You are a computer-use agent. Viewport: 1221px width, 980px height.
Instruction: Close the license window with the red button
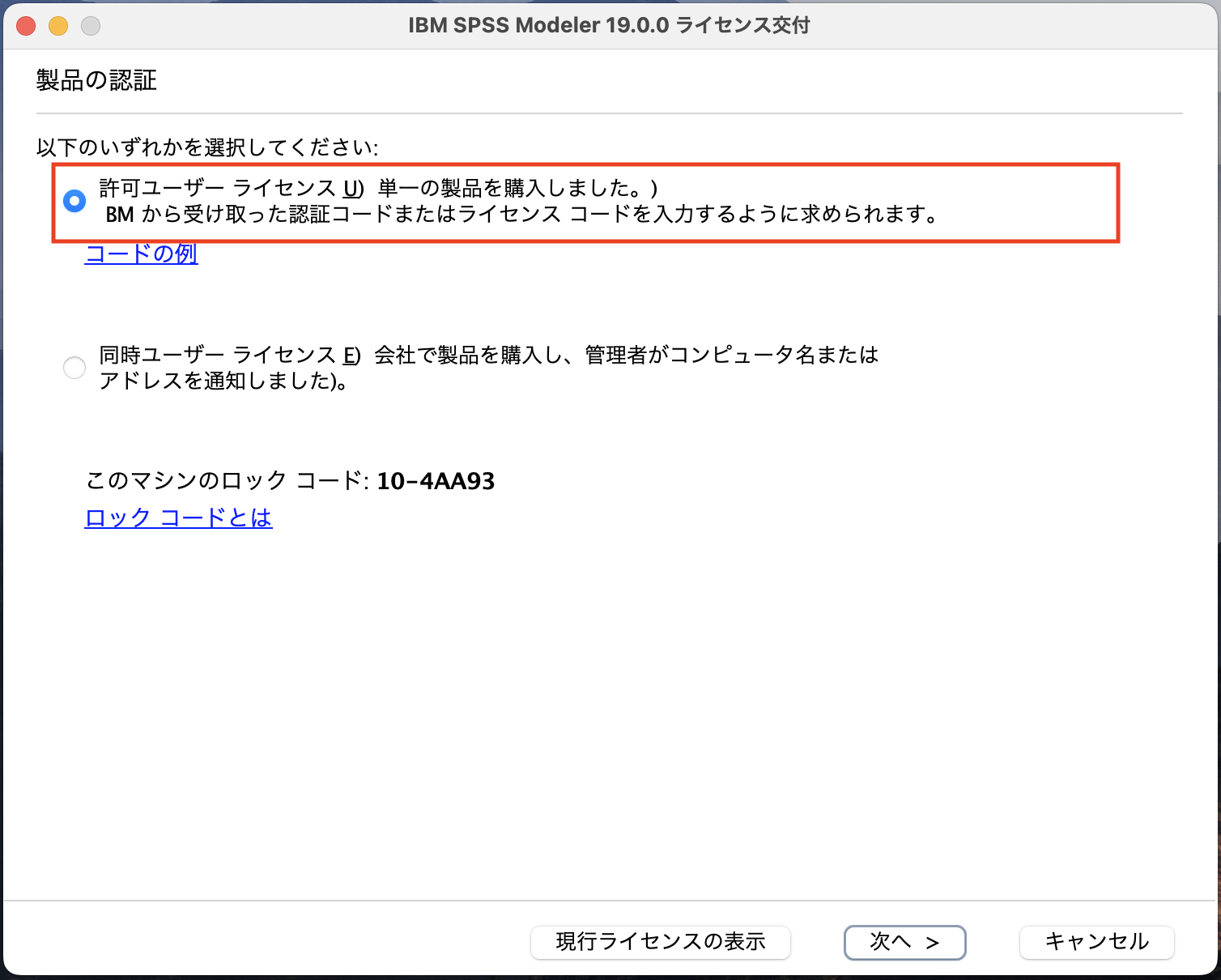[x=26, y=26]
